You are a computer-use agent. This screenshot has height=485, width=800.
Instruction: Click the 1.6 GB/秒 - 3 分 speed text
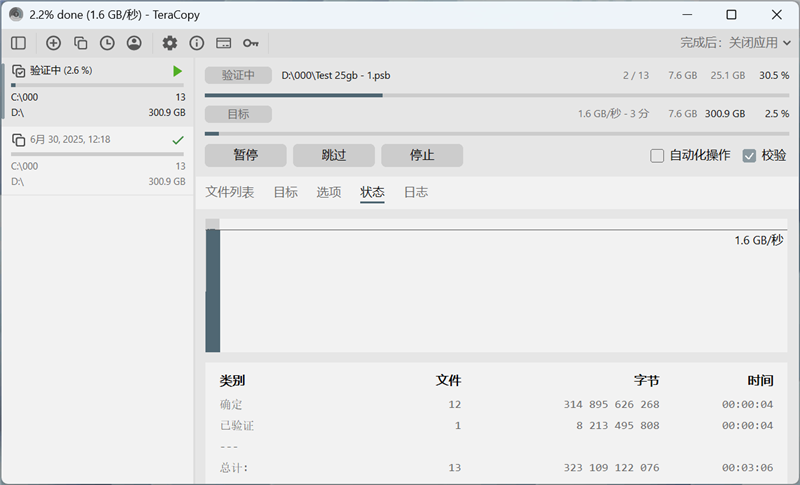613,114
